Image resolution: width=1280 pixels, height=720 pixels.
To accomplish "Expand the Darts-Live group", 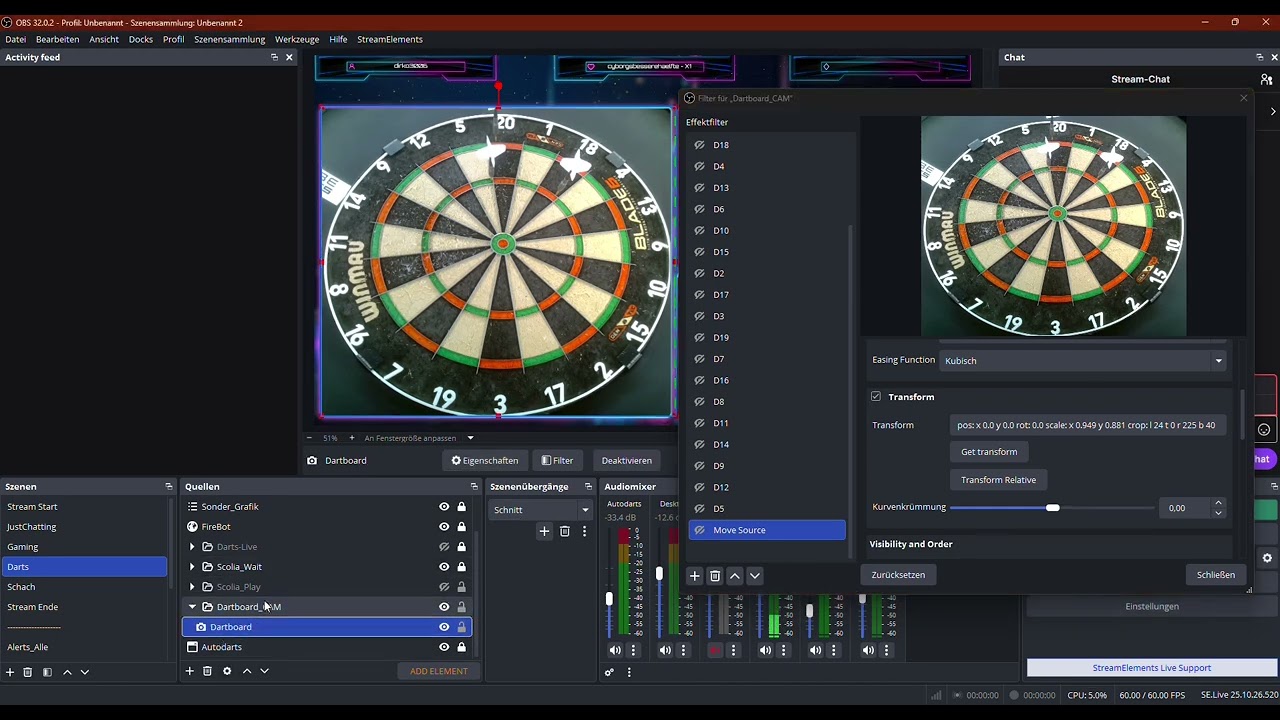I will click(192, 547).
